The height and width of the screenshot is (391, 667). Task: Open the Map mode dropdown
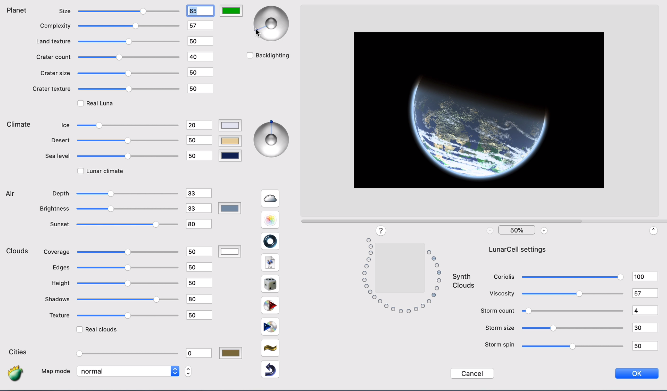tap(128, 371)
